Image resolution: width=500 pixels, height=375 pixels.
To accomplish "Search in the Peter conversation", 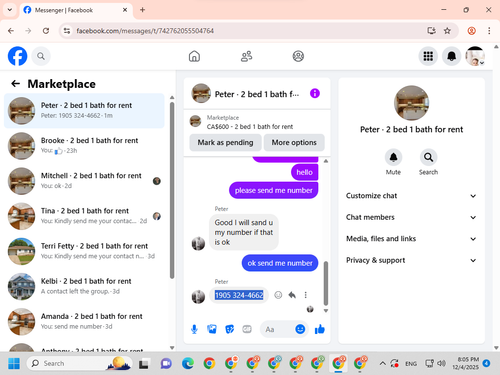I will click(428, 157).
